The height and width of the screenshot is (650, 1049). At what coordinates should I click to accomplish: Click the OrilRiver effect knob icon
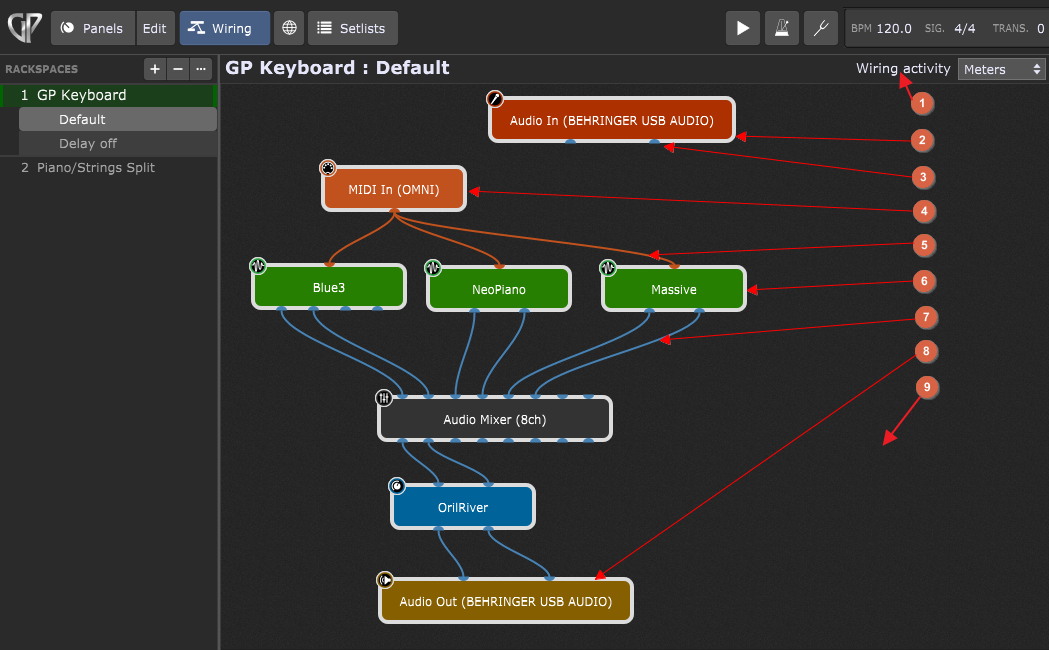(397, 486)
